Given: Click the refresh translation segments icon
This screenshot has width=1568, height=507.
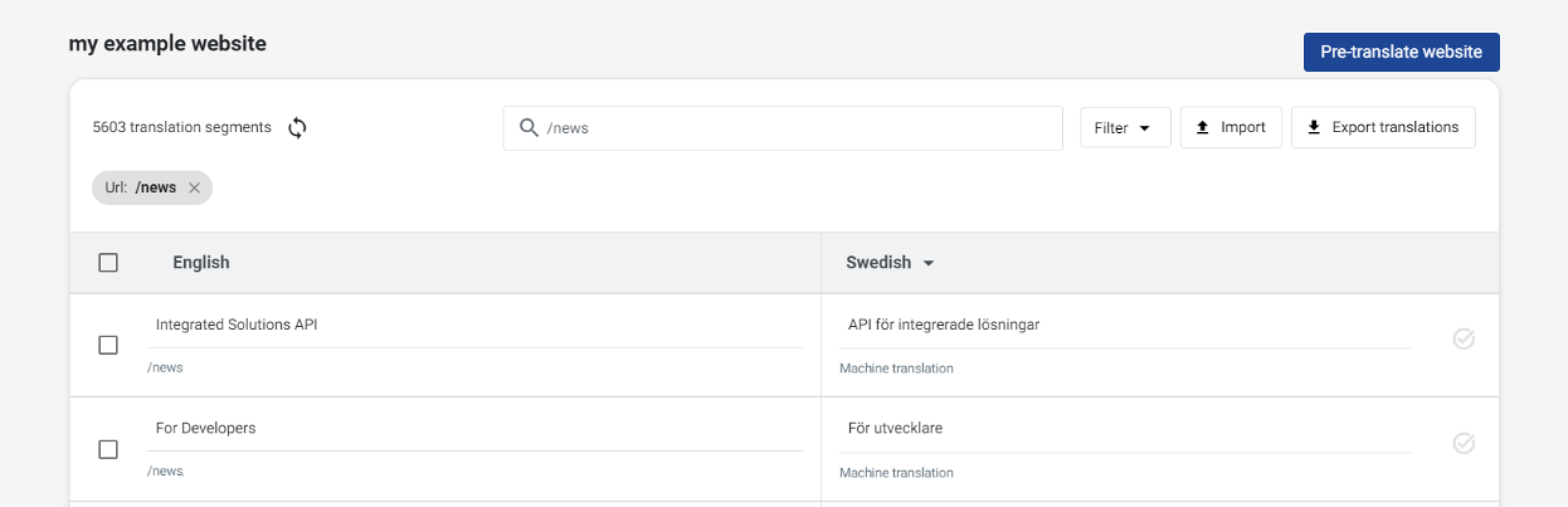Looking at the screenshot, I should (297, 128).
